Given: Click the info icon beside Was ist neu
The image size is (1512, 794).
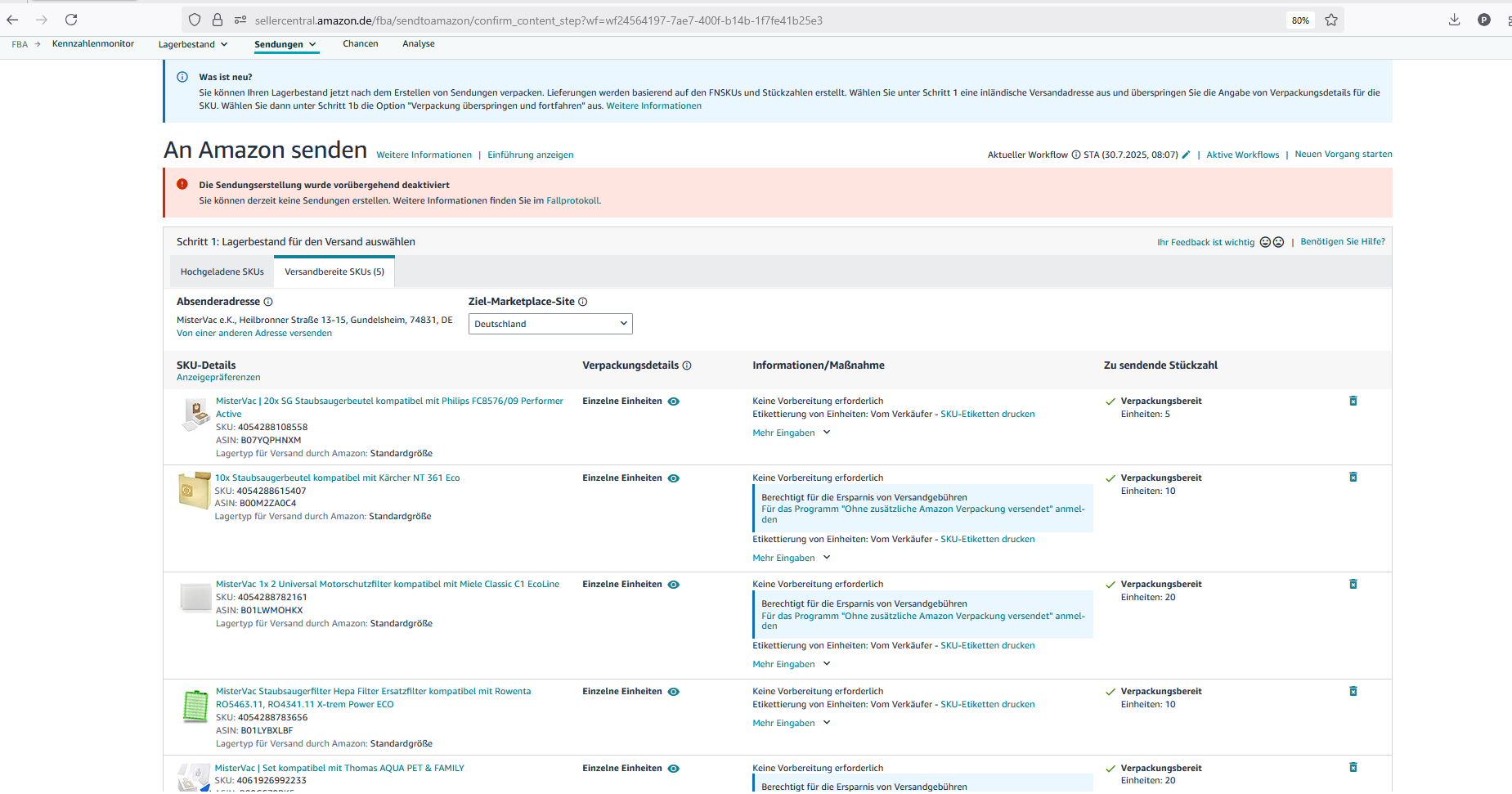Looking at the screenshot, I should 182,77.
